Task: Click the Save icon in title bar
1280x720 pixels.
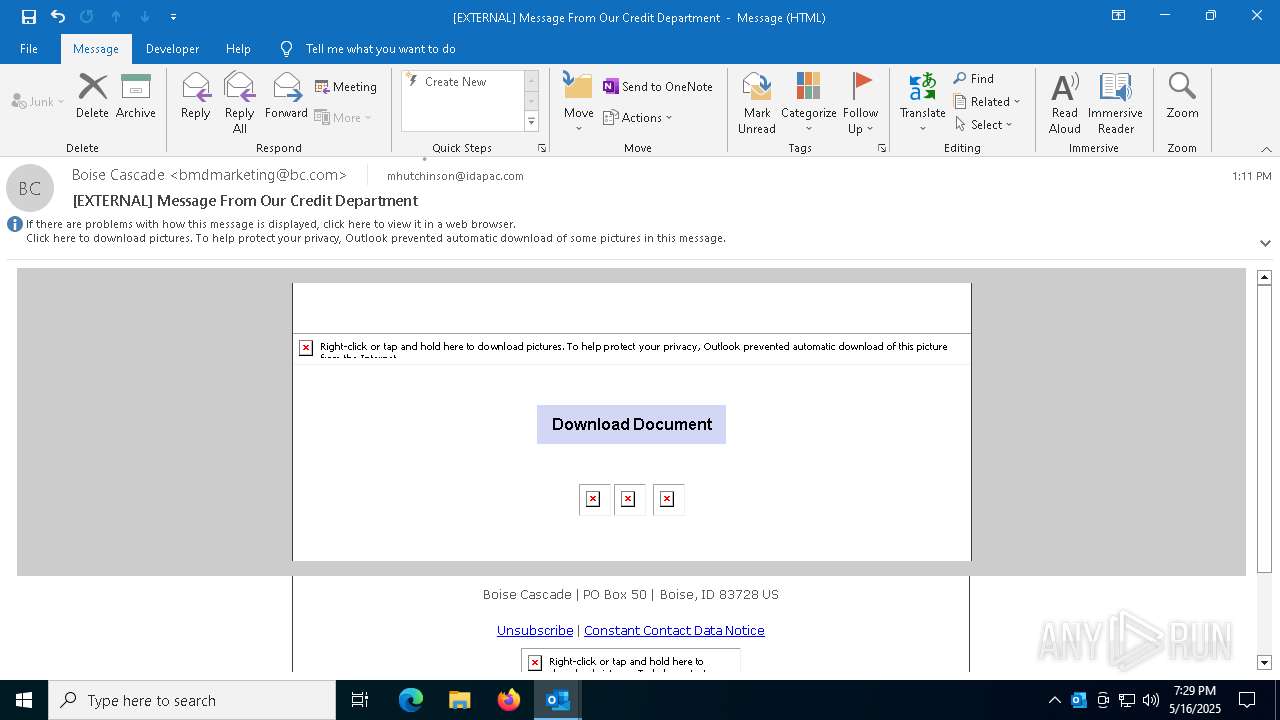Action: (29, 17)
